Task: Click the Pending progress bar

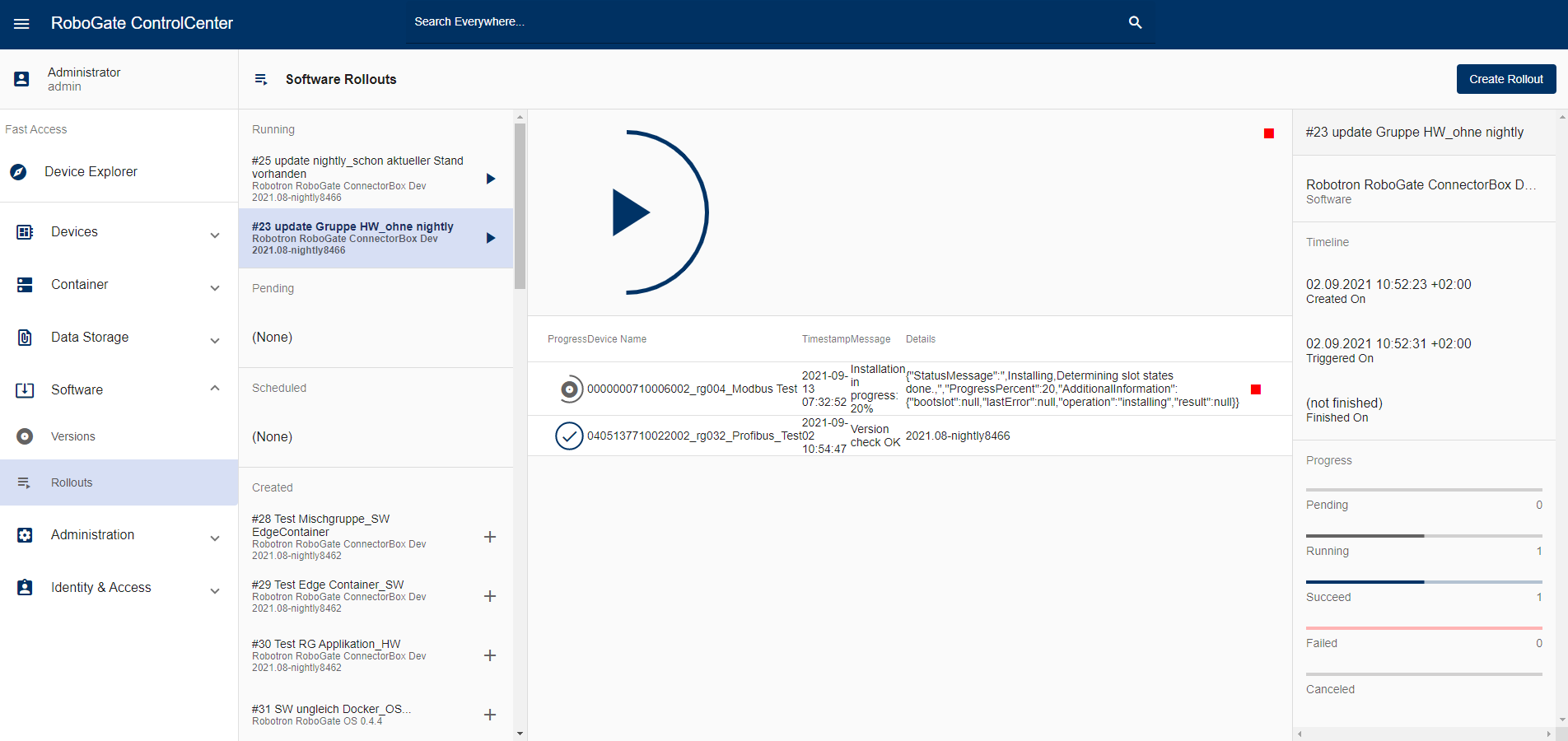Action: tap(1424, 490)
